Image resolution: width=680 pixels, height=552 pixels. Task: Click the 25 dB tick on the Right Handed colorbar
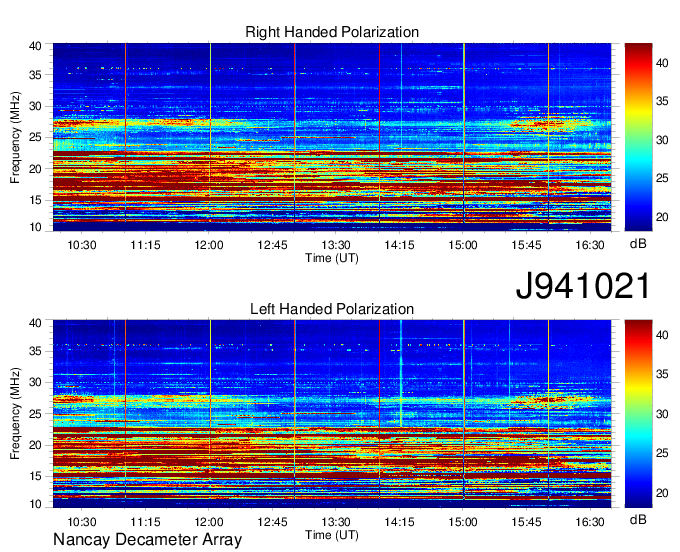point(662,178)
